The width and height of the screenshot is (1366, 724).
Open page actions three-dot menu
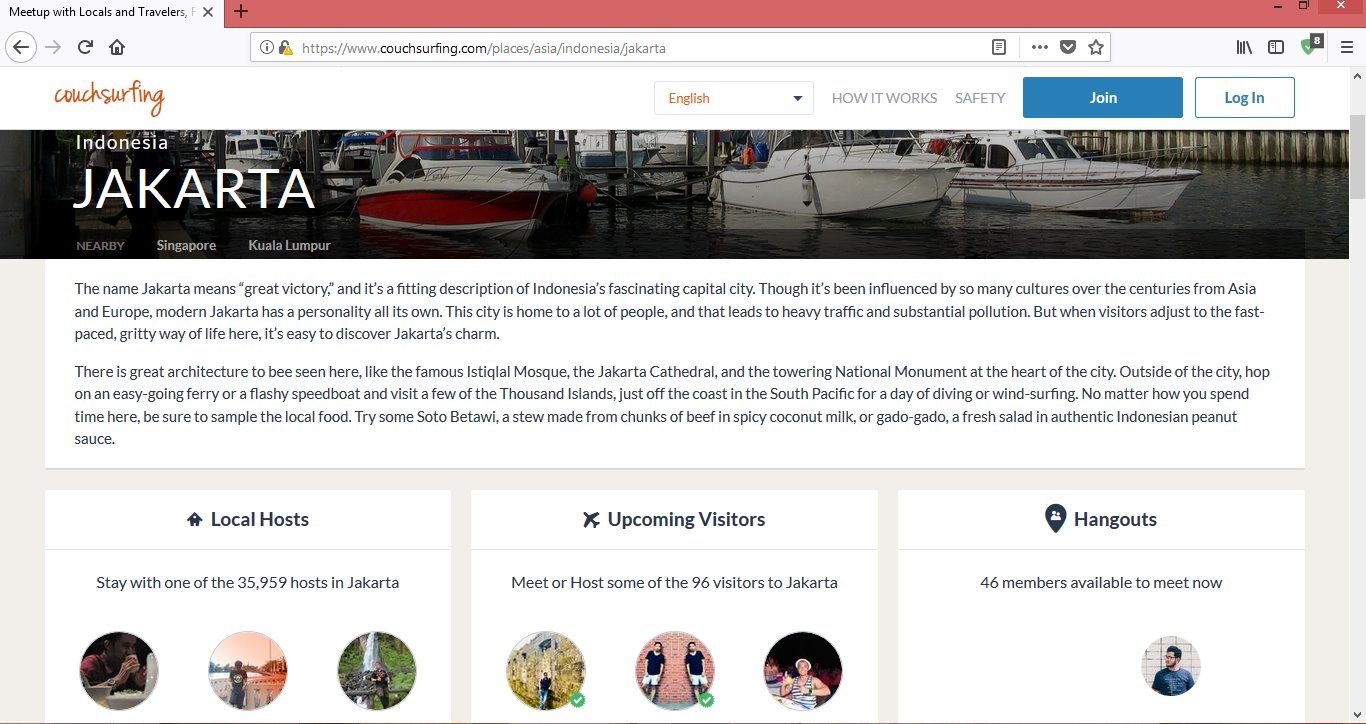(x=1039, y=47)
